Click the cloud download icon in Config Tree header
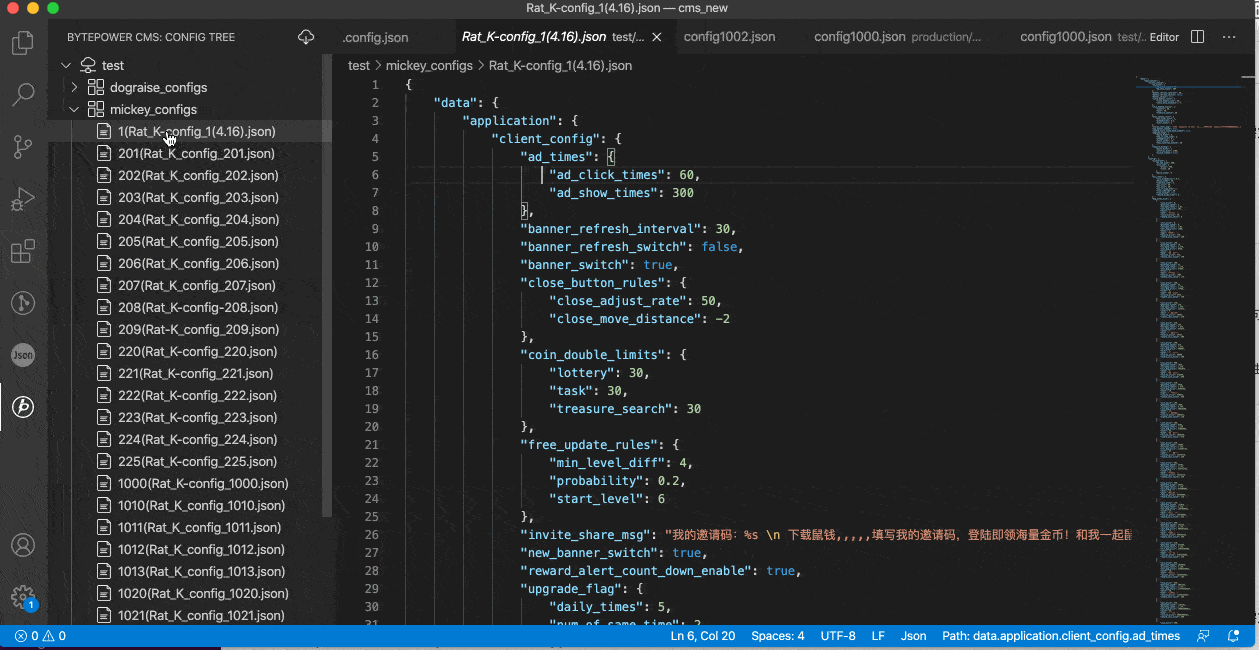This screenshot has height=650, width=1259. coord(306,37)
